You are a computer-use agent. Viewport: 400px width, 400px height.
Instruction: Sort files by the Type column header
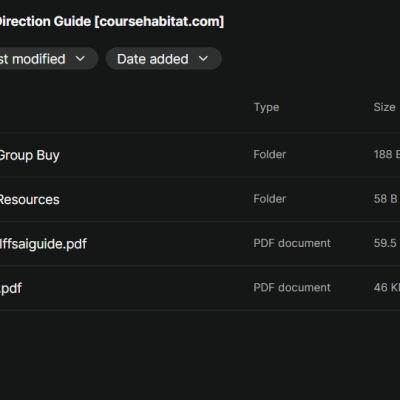266,107
